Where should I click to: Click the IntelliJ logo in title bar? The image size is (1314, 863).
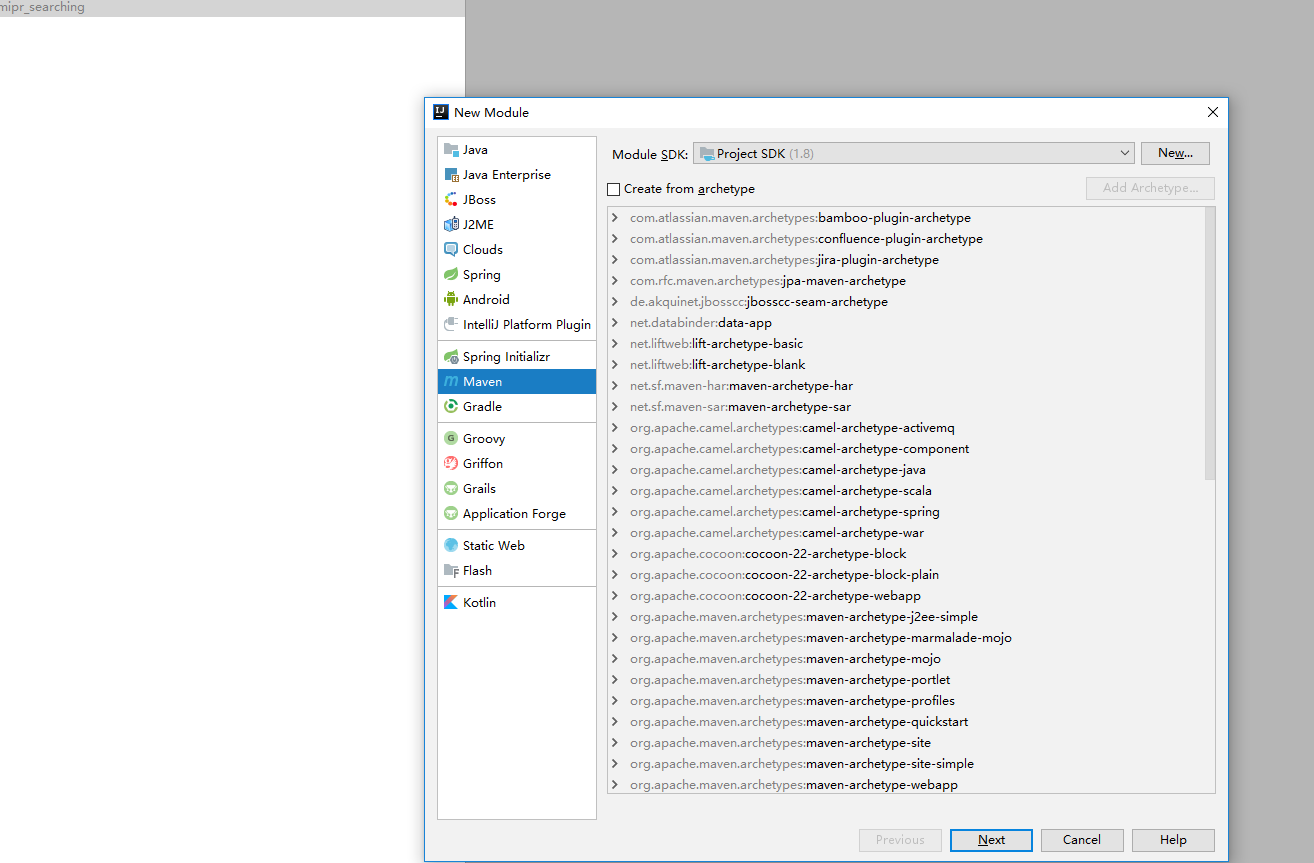440,112
